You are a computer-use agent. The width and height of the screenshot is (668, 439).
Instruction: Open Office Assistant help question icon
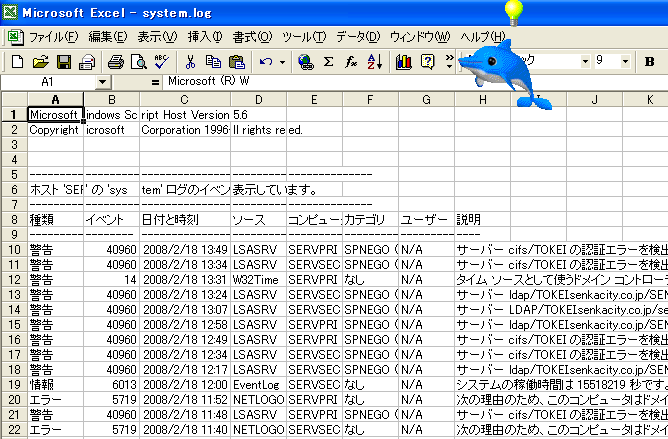click(427, 62)
